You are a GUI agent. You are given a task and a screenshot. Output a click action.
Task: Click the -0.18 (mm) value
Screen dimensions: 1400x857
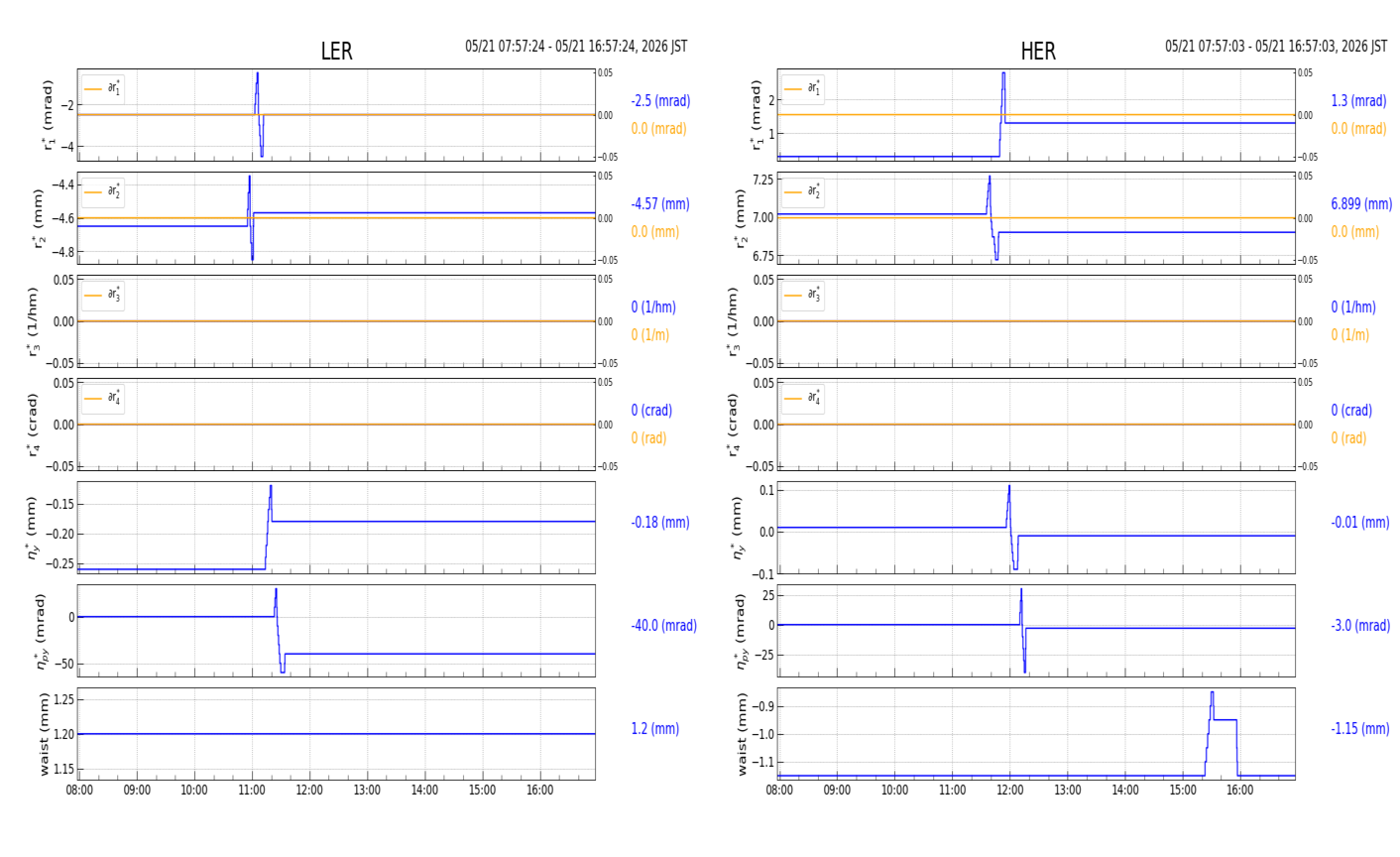tap(660, 523)
